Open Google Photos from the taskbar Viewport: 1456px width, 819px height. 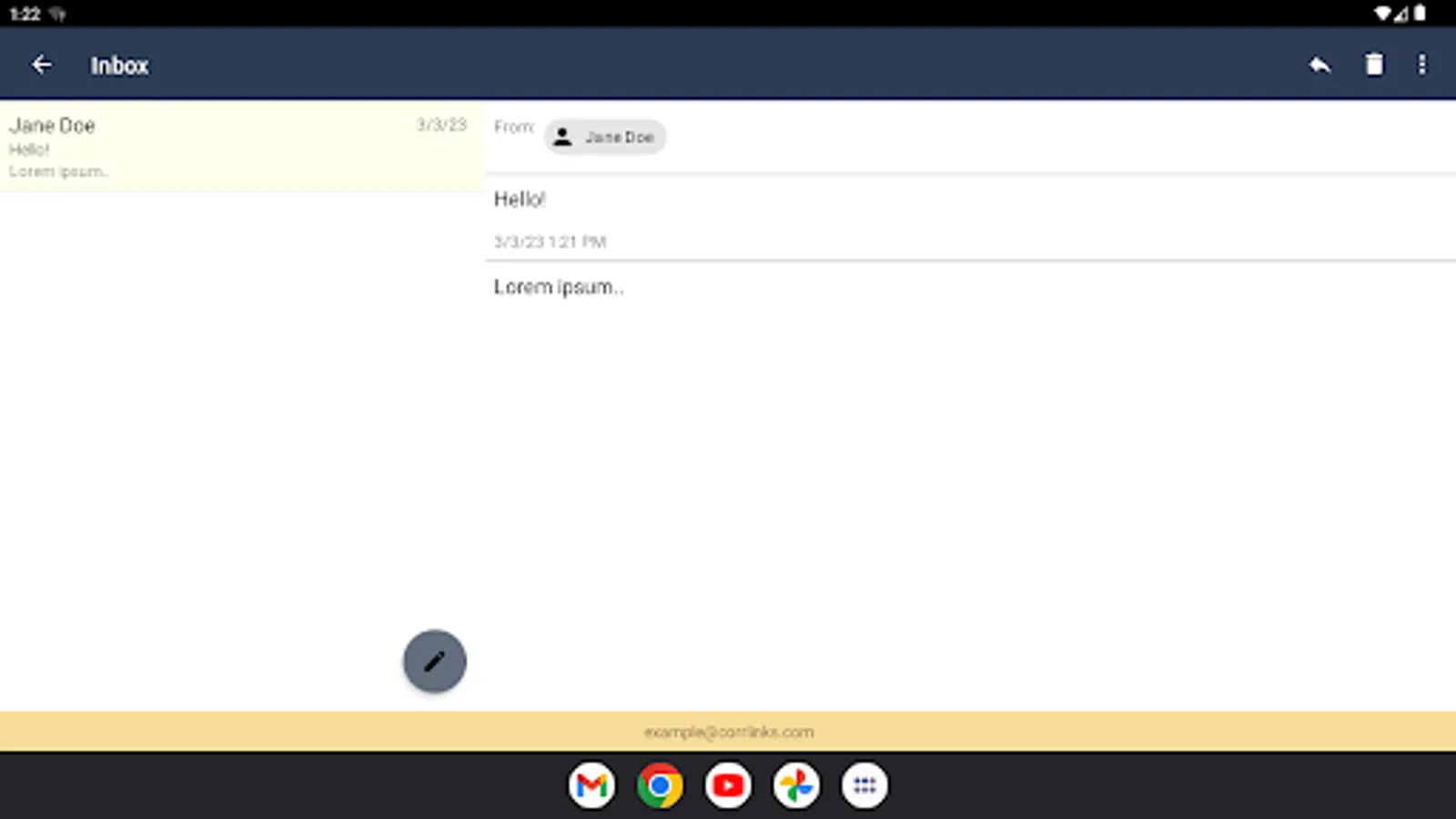[x=796, y=785]
